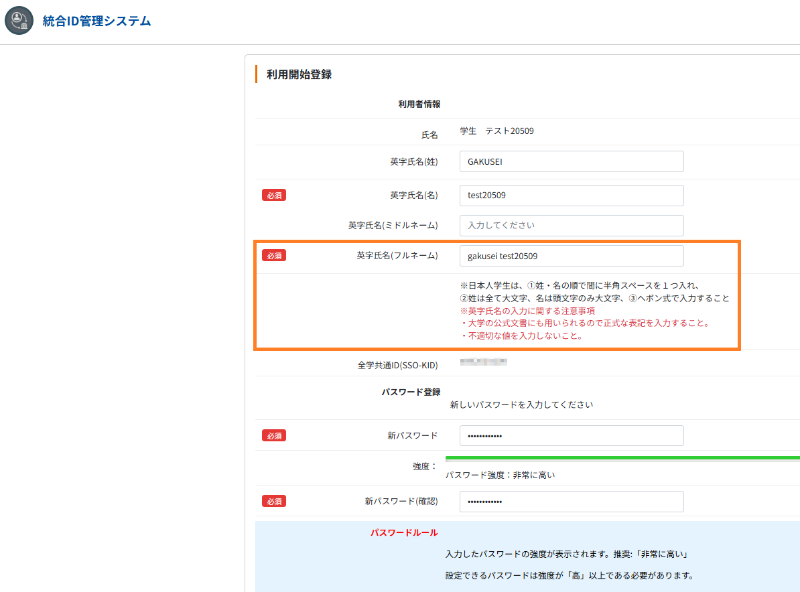Click the red パスワードルール heading
The image size is (800, 592).
(404, 533)
